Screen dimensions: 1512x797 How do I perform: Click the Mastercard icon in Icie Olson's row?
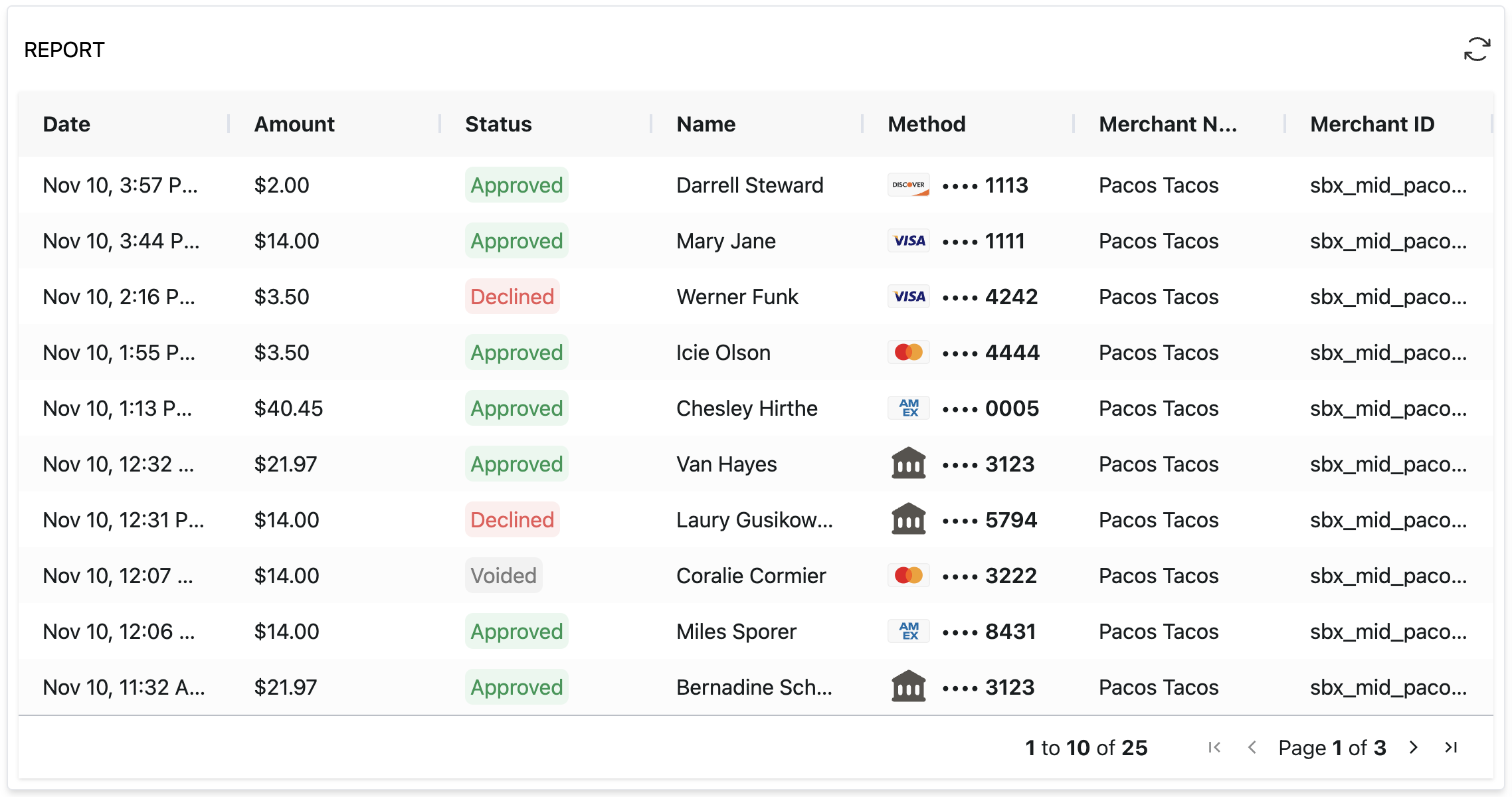[908, 352]
